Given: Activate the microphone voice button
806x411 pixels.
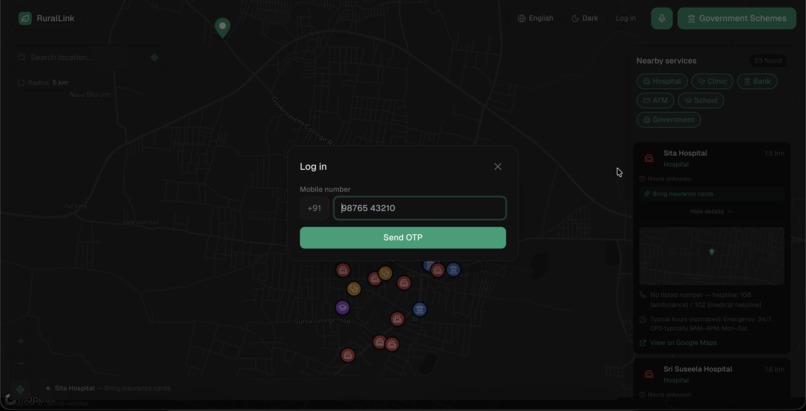Looking at the screenshot, I should (x=662, y=18).
